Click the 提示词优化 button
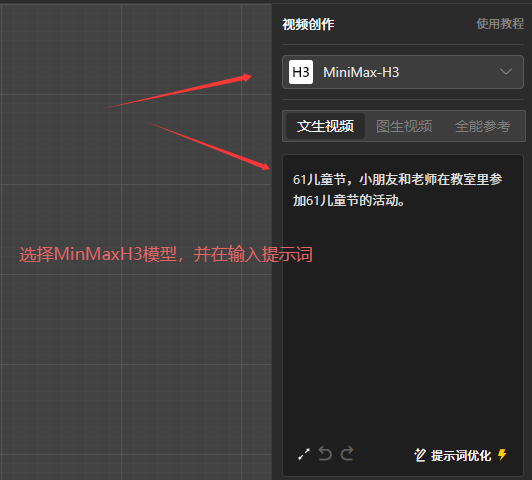Viewport: 532px width, 480px height. pos(460,455)
